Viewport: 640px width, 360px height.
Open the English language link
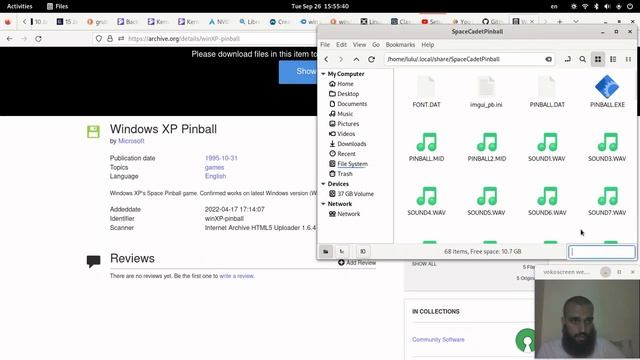pyautogui.click(x=216, y=176)
